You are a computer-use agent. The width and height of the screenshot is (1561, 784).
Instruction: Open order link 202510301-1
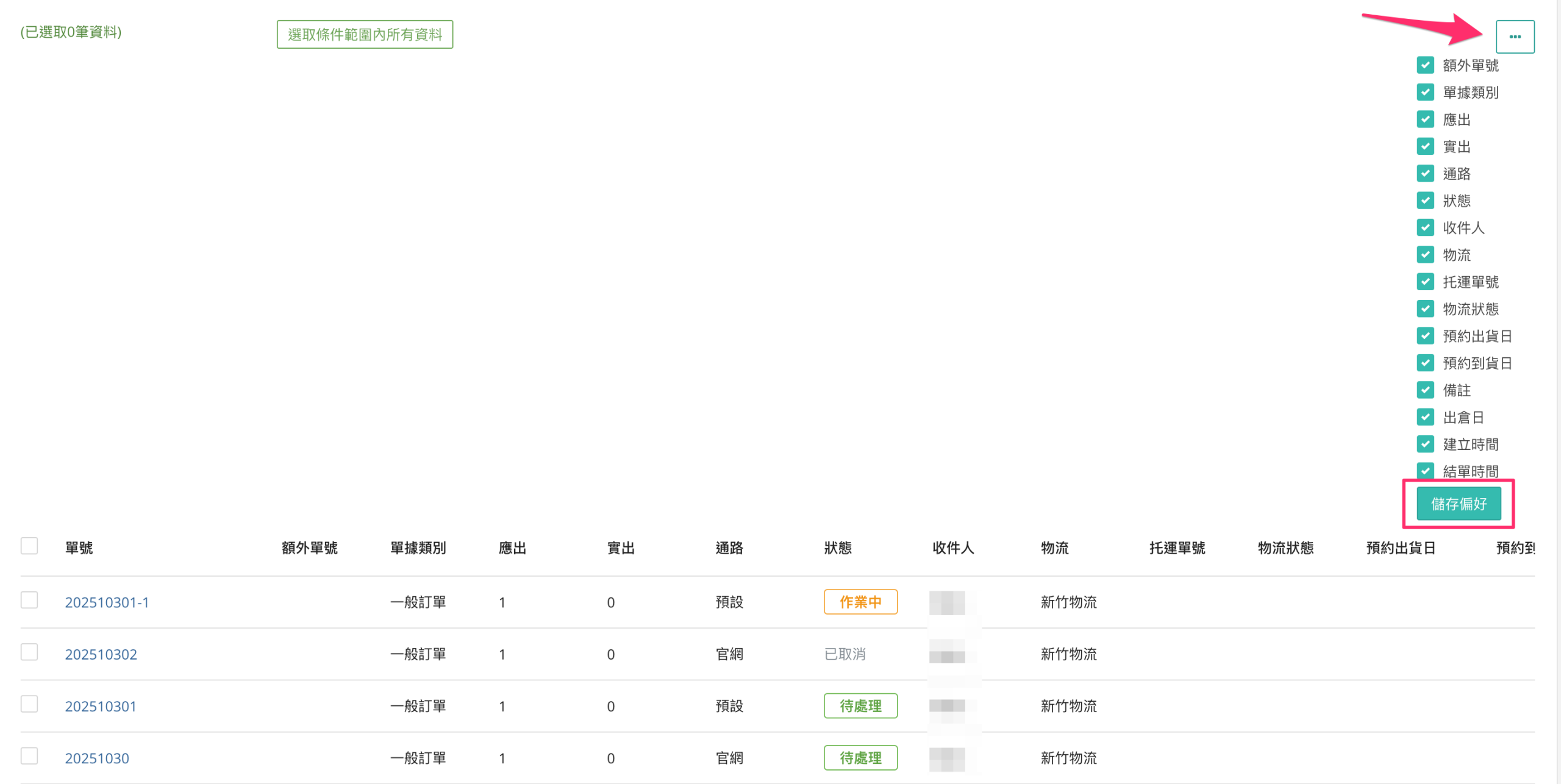click(107, 602)
